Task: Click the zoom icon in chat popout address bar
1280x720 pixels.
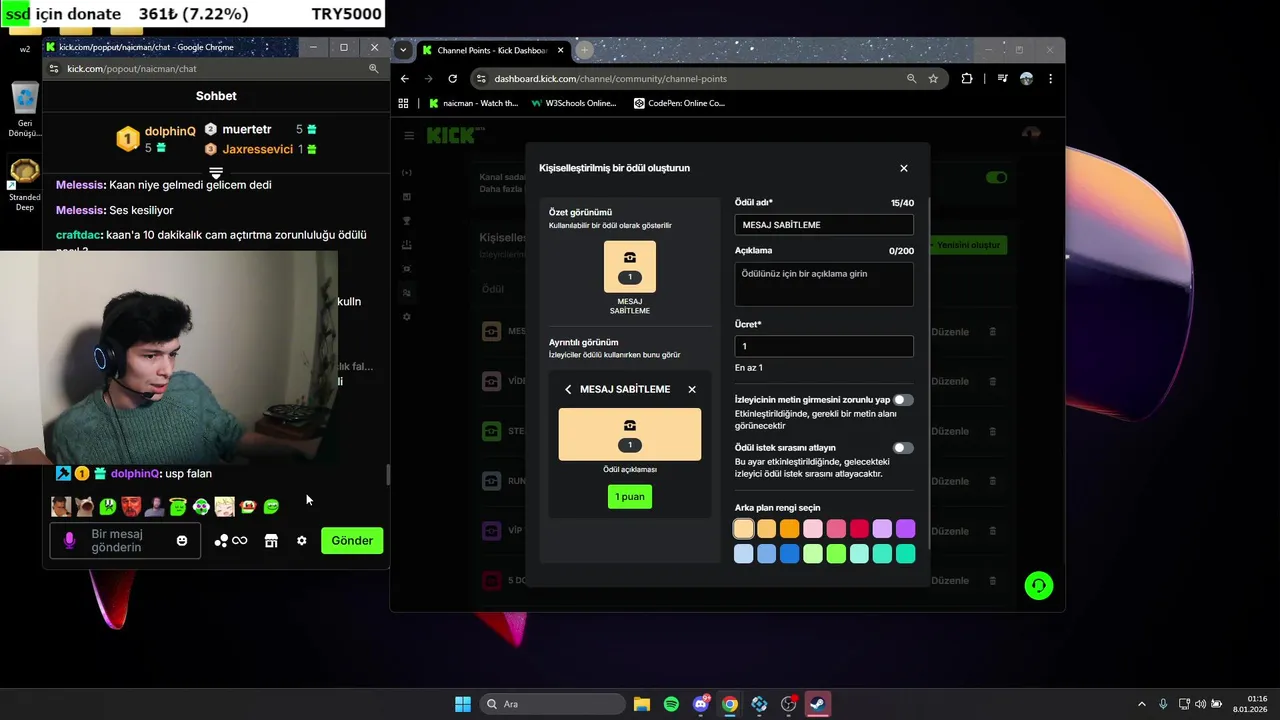Action: [x=374, y=69]
